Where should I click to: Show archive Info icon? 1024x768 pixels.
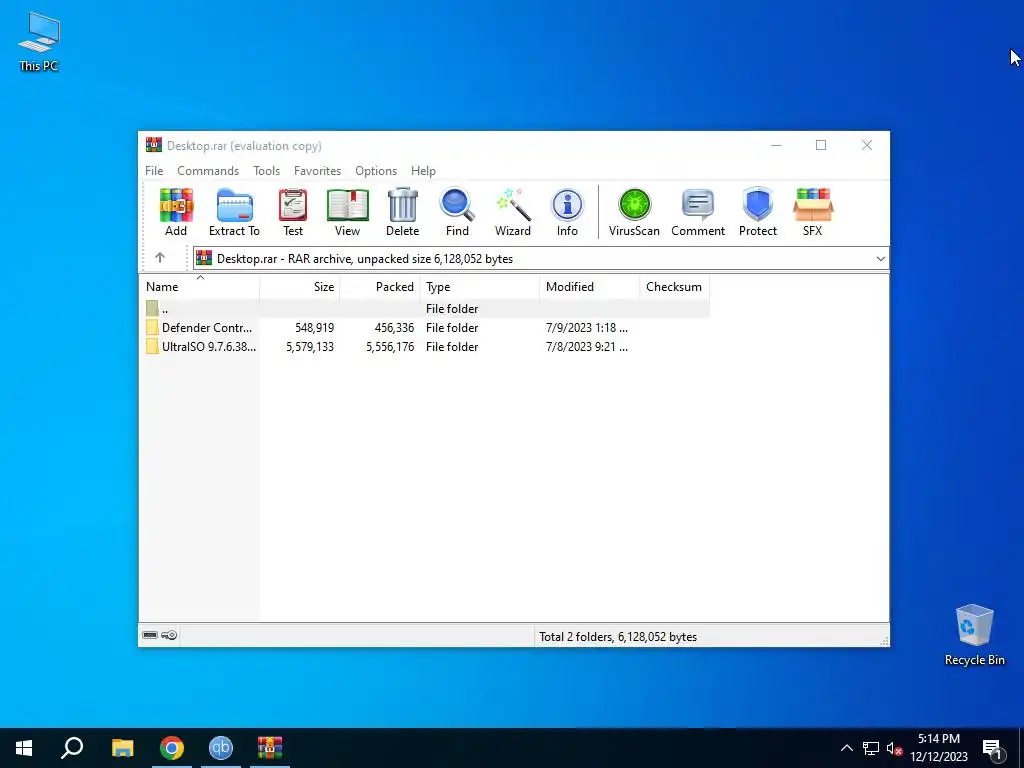coord(567,212)
